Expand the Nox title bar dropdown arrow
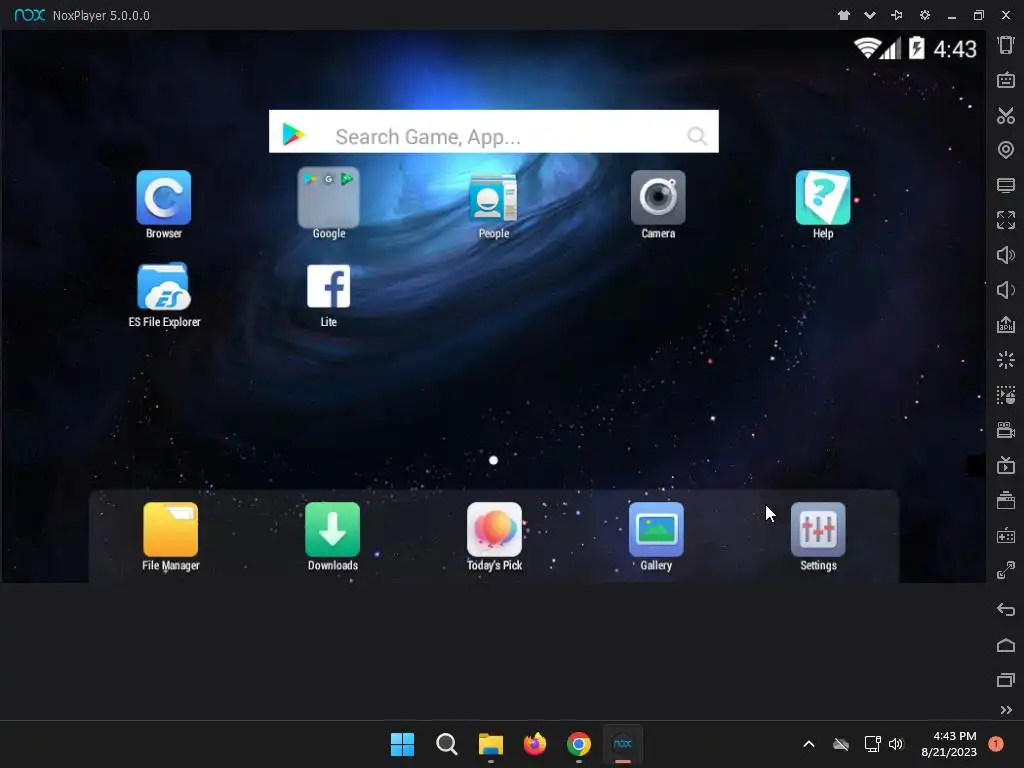The width and height of the screenshot is (1024, 768). tap(870, 15)
